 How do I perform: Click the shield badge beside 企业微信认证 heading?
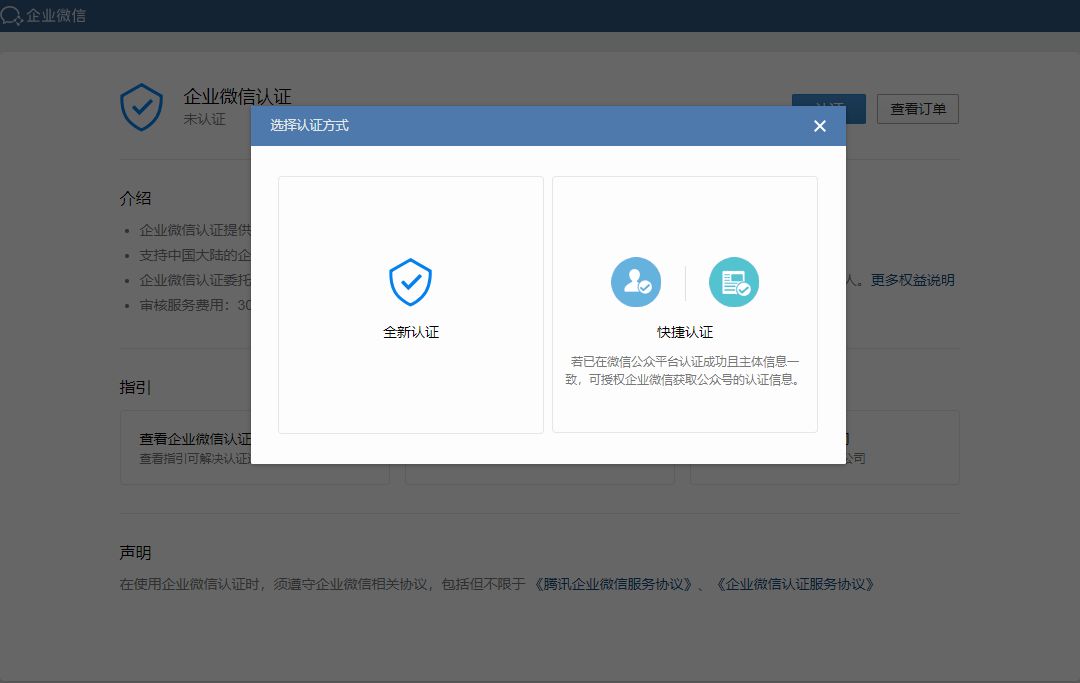coord(141,106)
